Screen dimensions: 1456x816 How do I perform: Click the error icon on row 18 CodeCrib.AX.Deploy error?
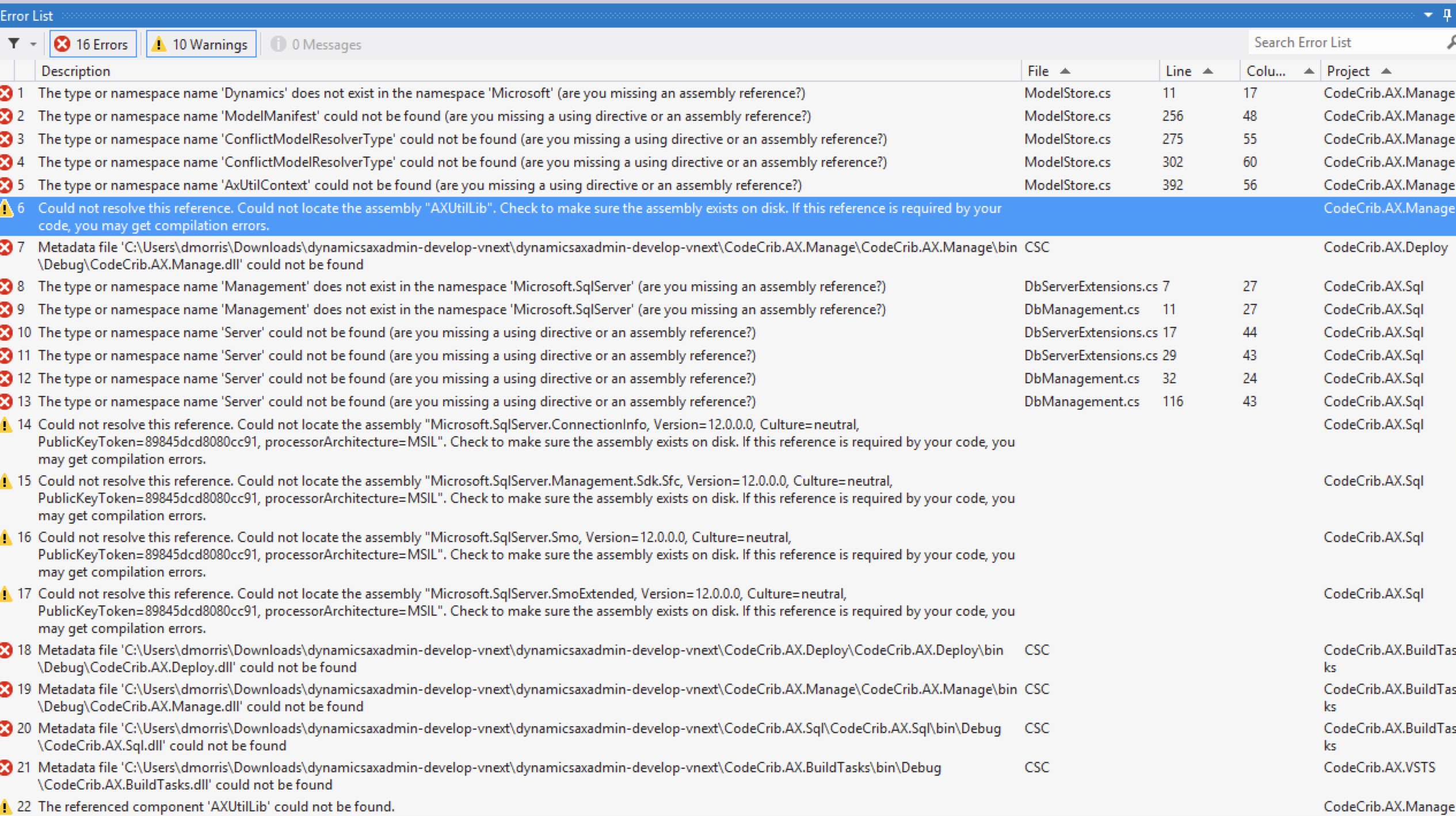point(6,650)
